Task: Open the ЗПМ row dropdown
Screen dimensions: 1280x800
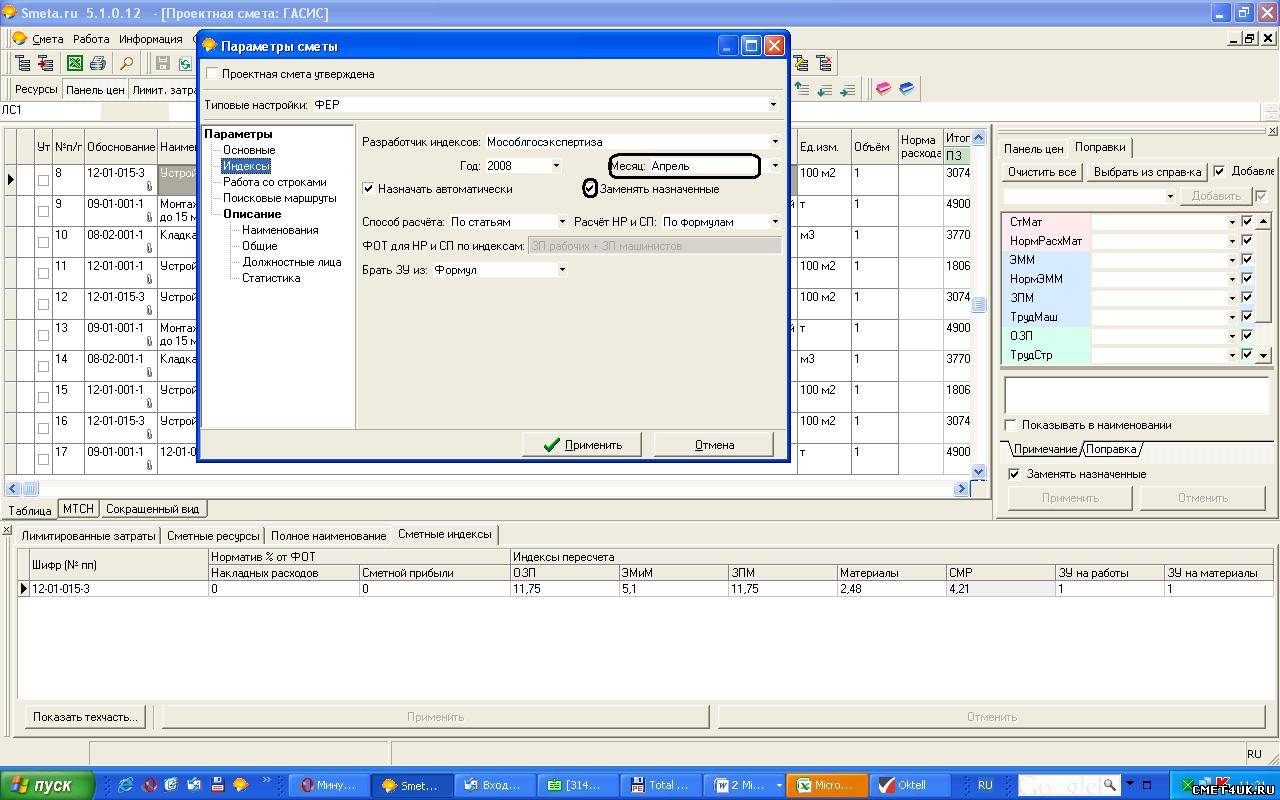Action: click(x=1232, y=298)
